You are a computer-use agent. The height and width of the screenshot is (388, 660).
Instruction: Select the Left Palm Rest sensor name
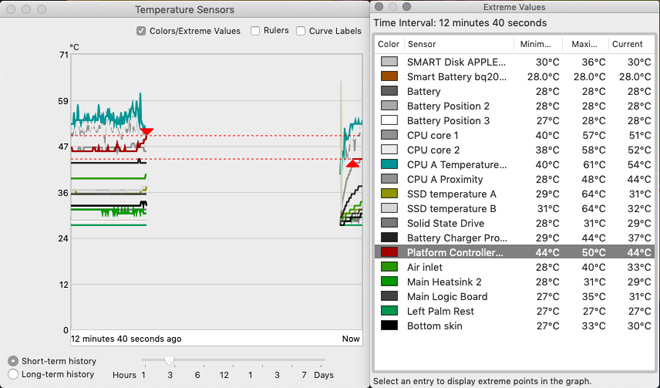pyautogui.click(x=440, y=311)
